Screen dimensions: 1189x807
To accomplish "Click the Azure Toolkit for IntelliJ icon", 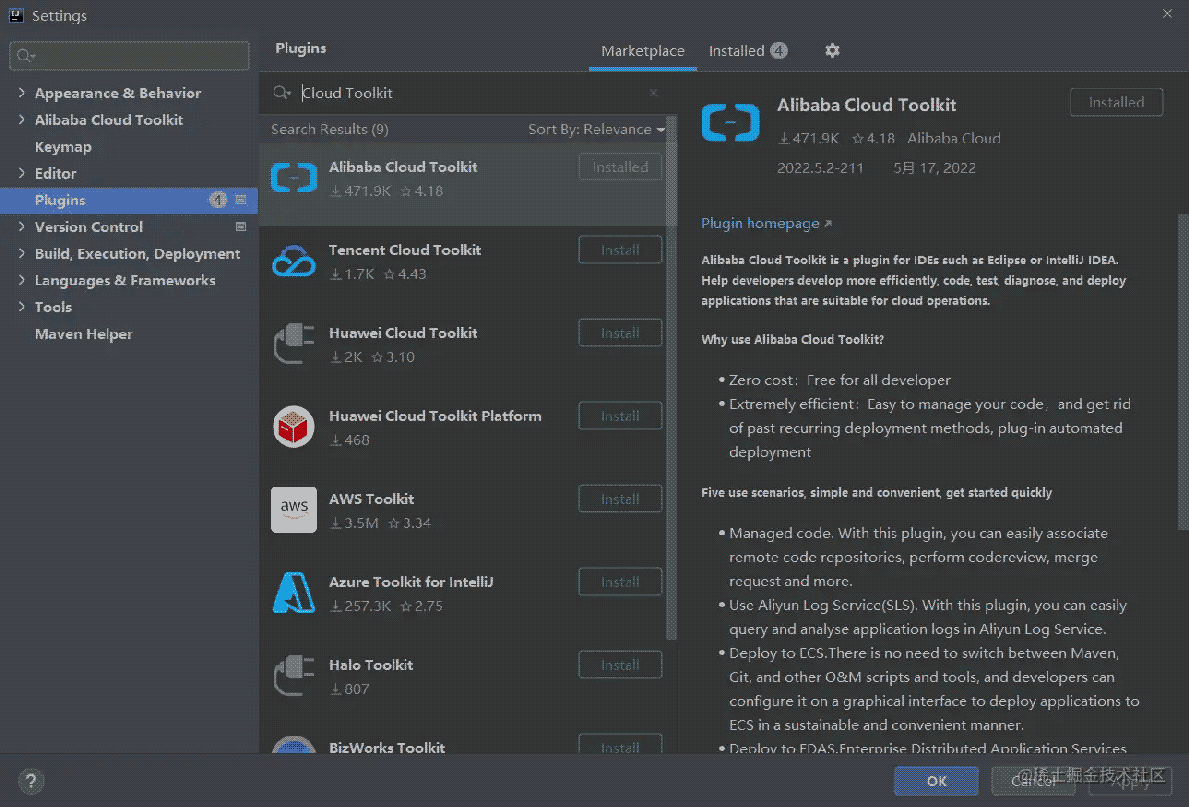I will [293, 592].
